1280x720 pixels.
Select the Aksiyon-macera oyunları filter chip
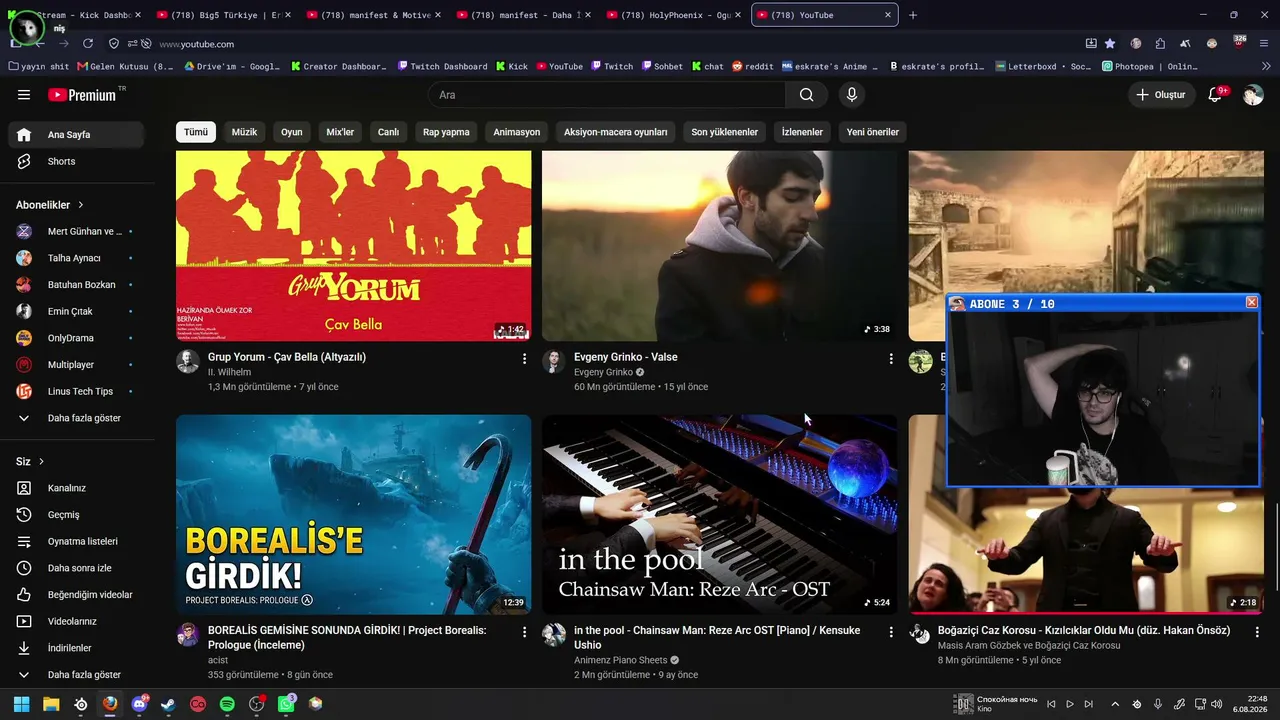coord(615,132)
